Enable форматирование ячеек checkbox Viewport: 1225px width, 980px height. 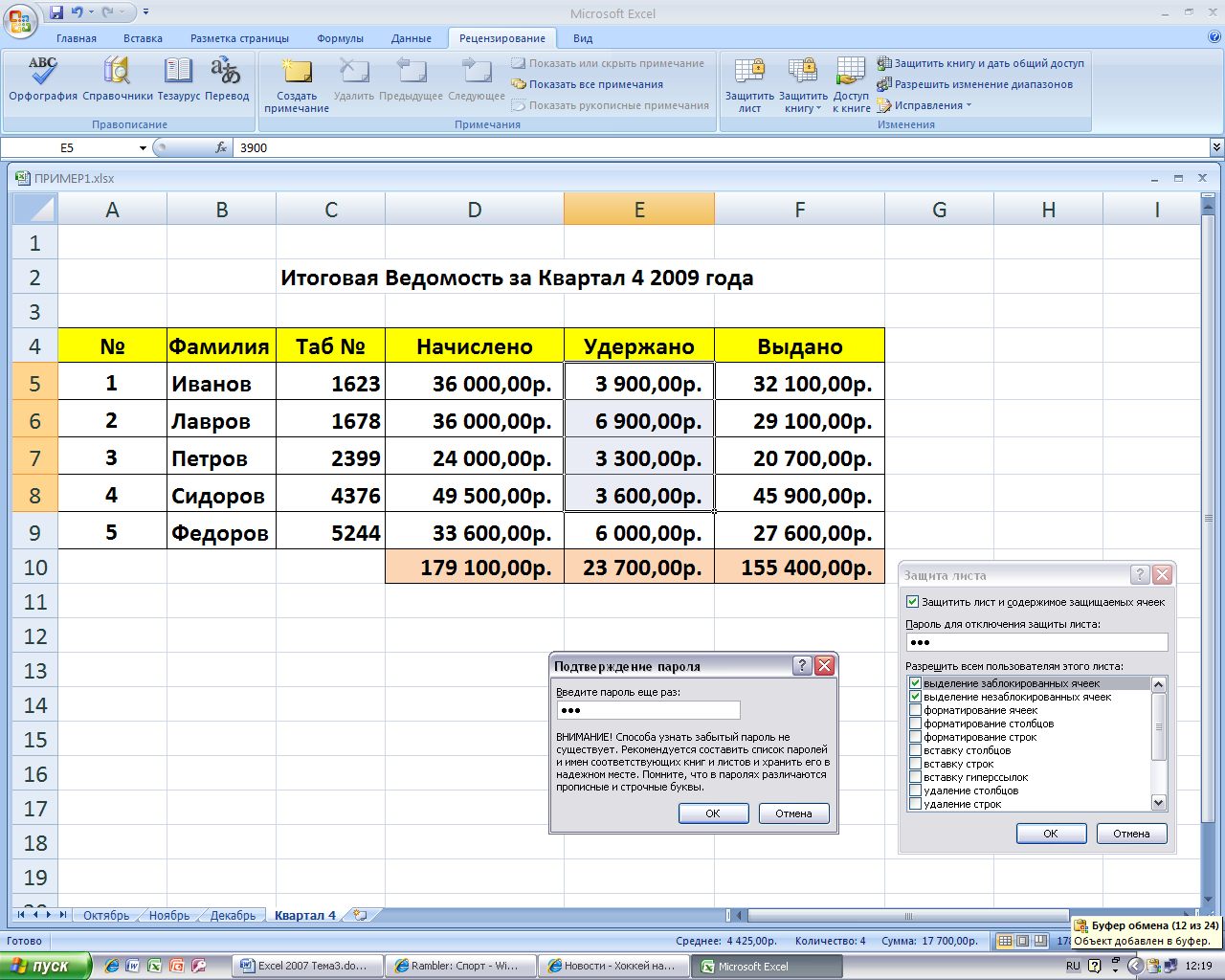point(916,710)
